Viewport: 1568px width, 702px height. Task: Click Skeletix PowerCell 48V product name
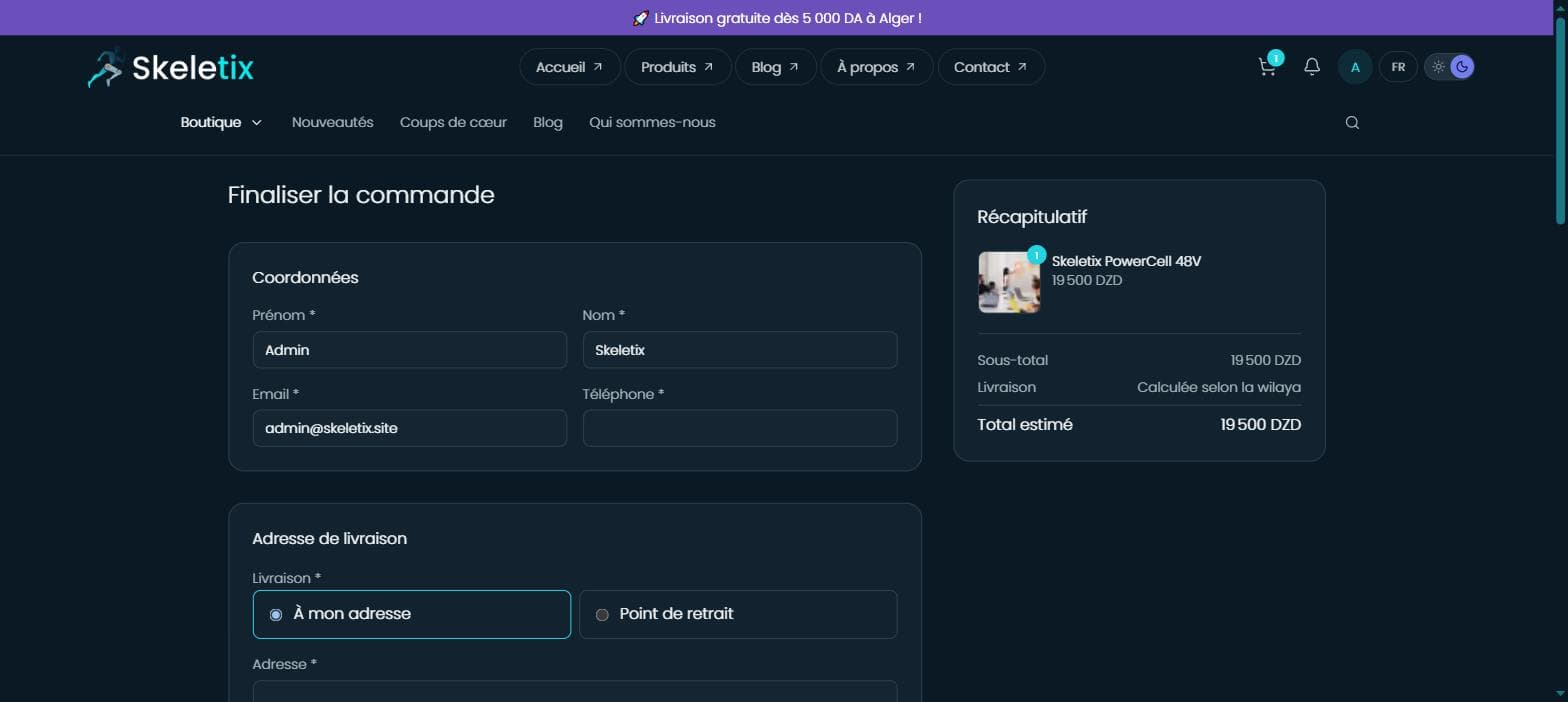pos(1126,261)
